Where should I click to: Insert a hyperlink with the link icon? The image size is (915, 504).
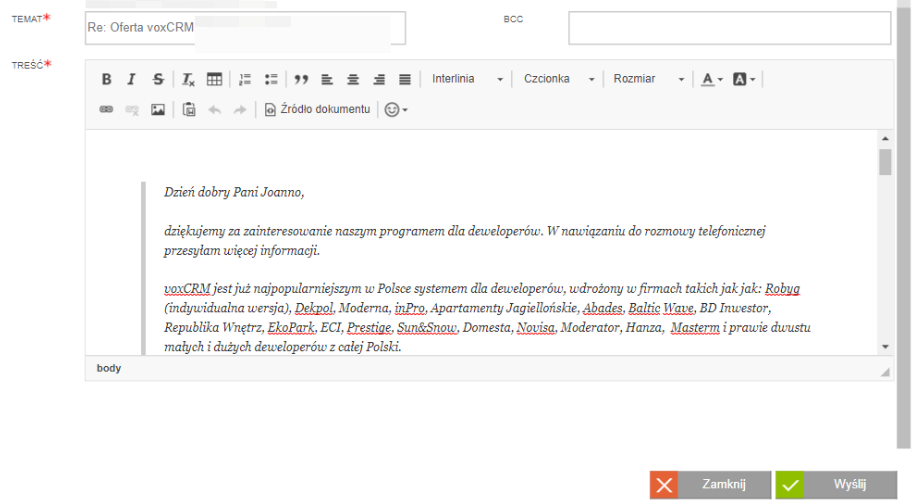tap(106, 110)
